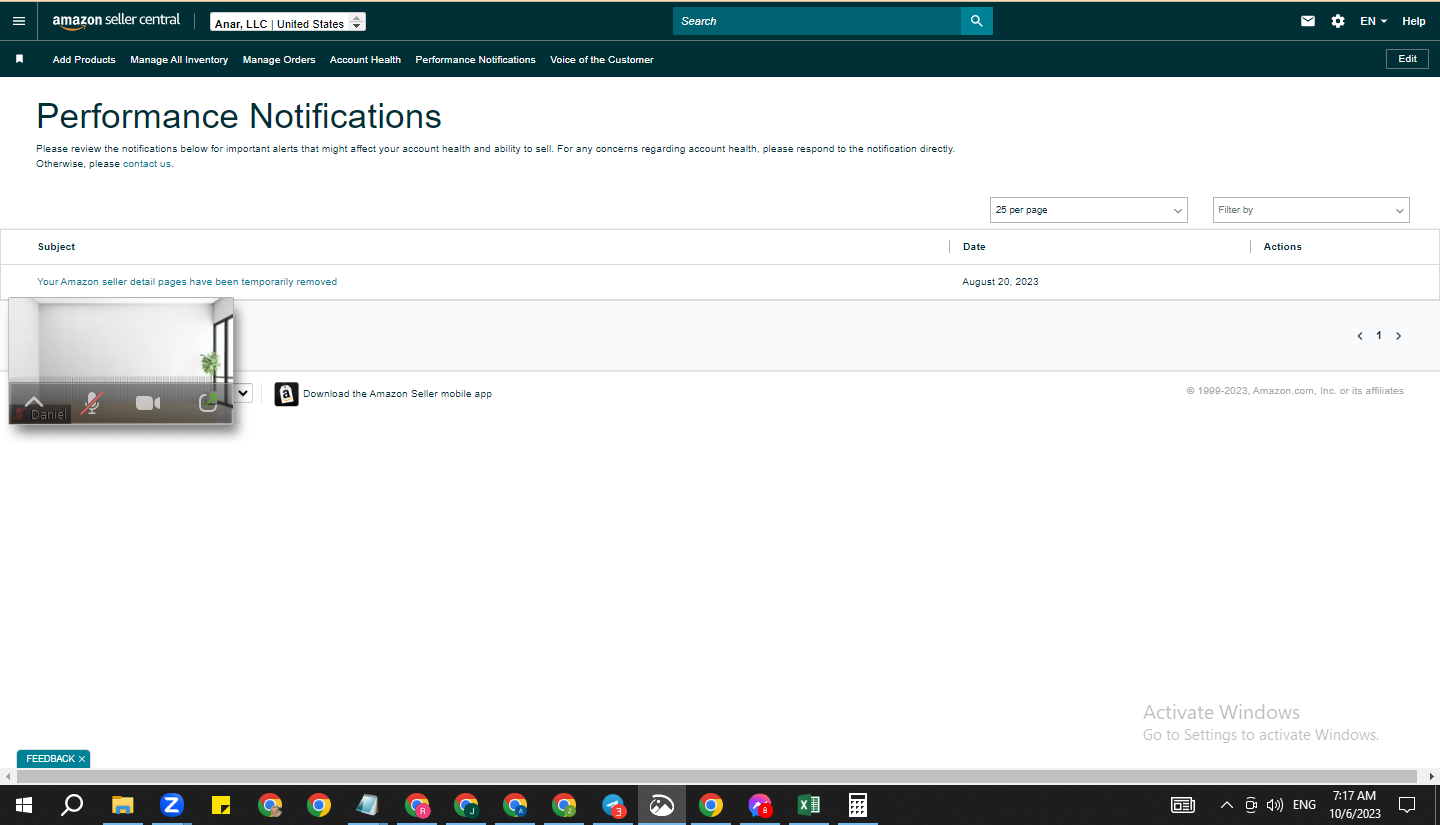Image resolution: width=1440 pixels, height=825 pixels.
Task: Click the bookmark icon in the favorites bar
Action: point(19,59)
